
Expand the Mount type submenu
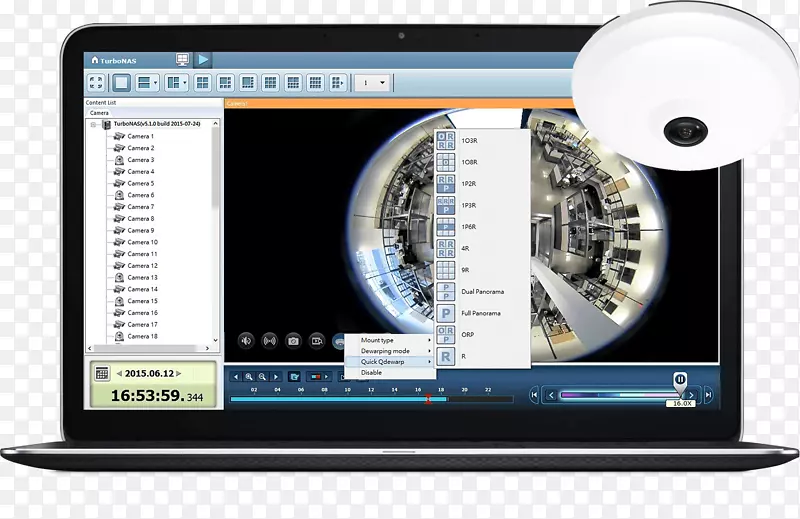click(x=389, y=340)
